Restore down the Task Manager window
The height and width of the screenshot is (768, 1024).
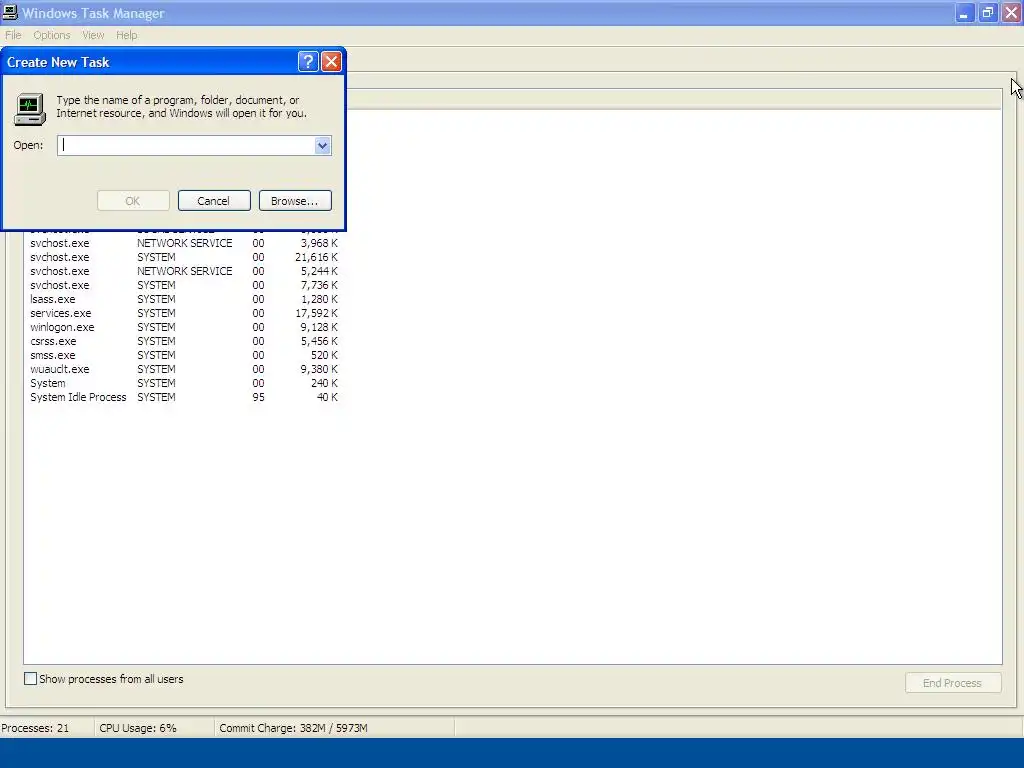[987, 13]
